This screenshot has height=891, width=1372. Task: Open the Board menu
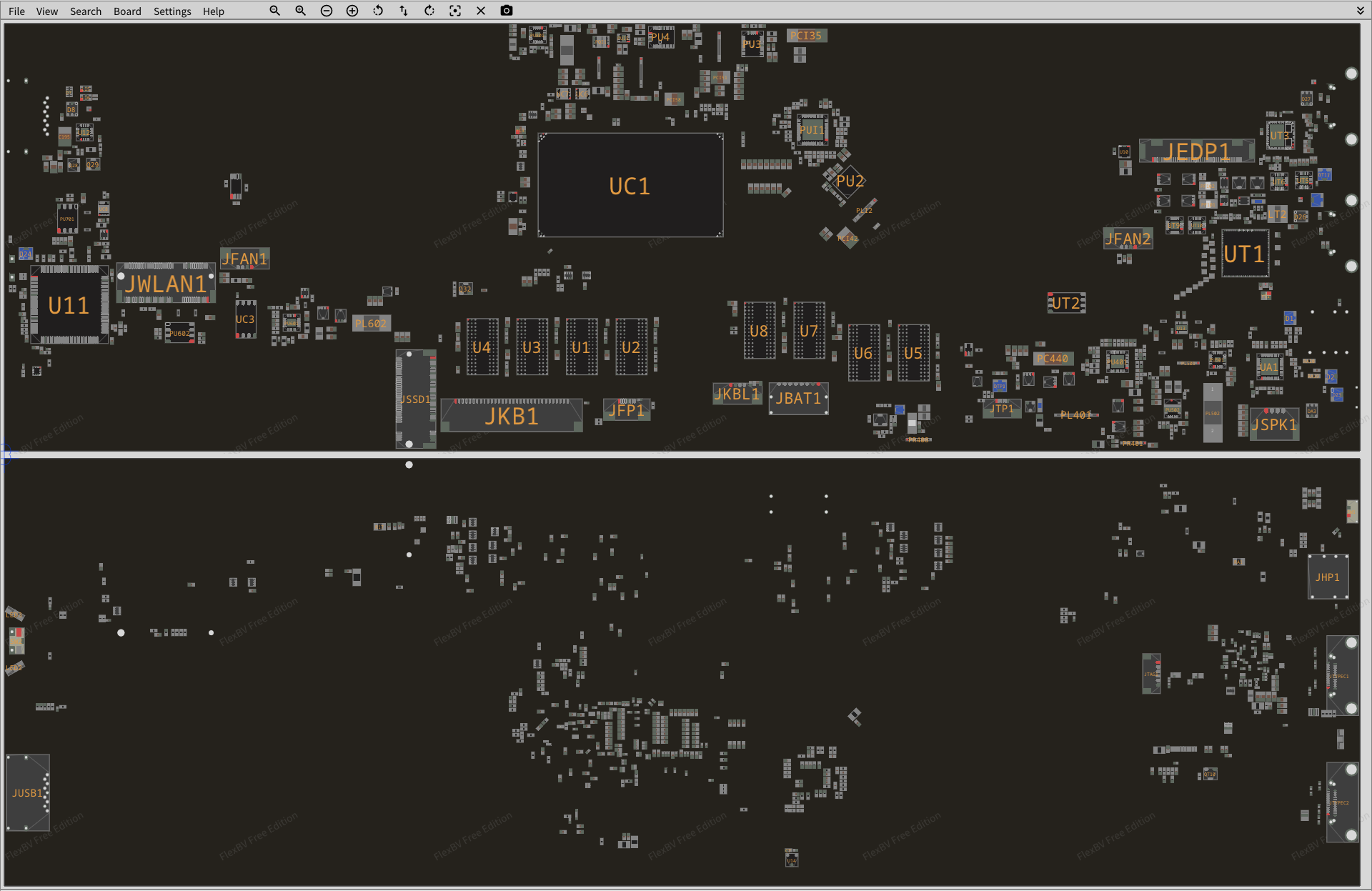127,11
